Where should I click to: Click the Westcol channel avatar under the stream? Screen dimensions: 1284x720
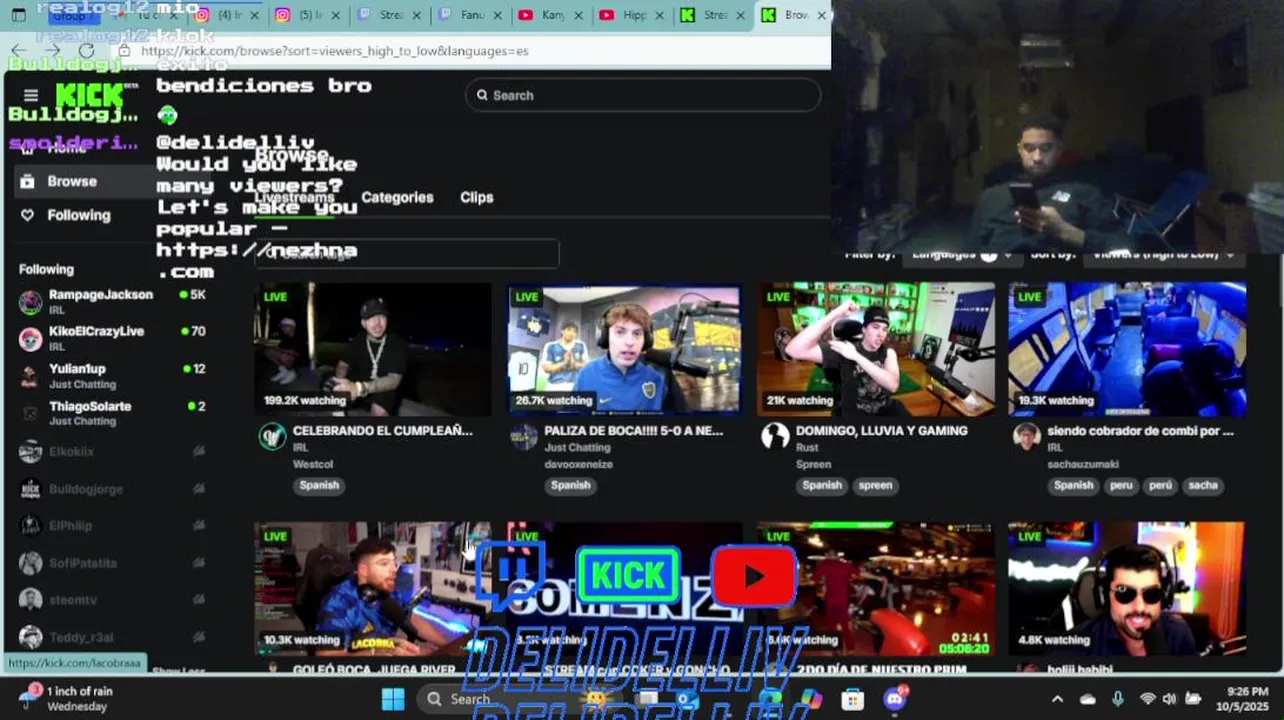point(272,436)
